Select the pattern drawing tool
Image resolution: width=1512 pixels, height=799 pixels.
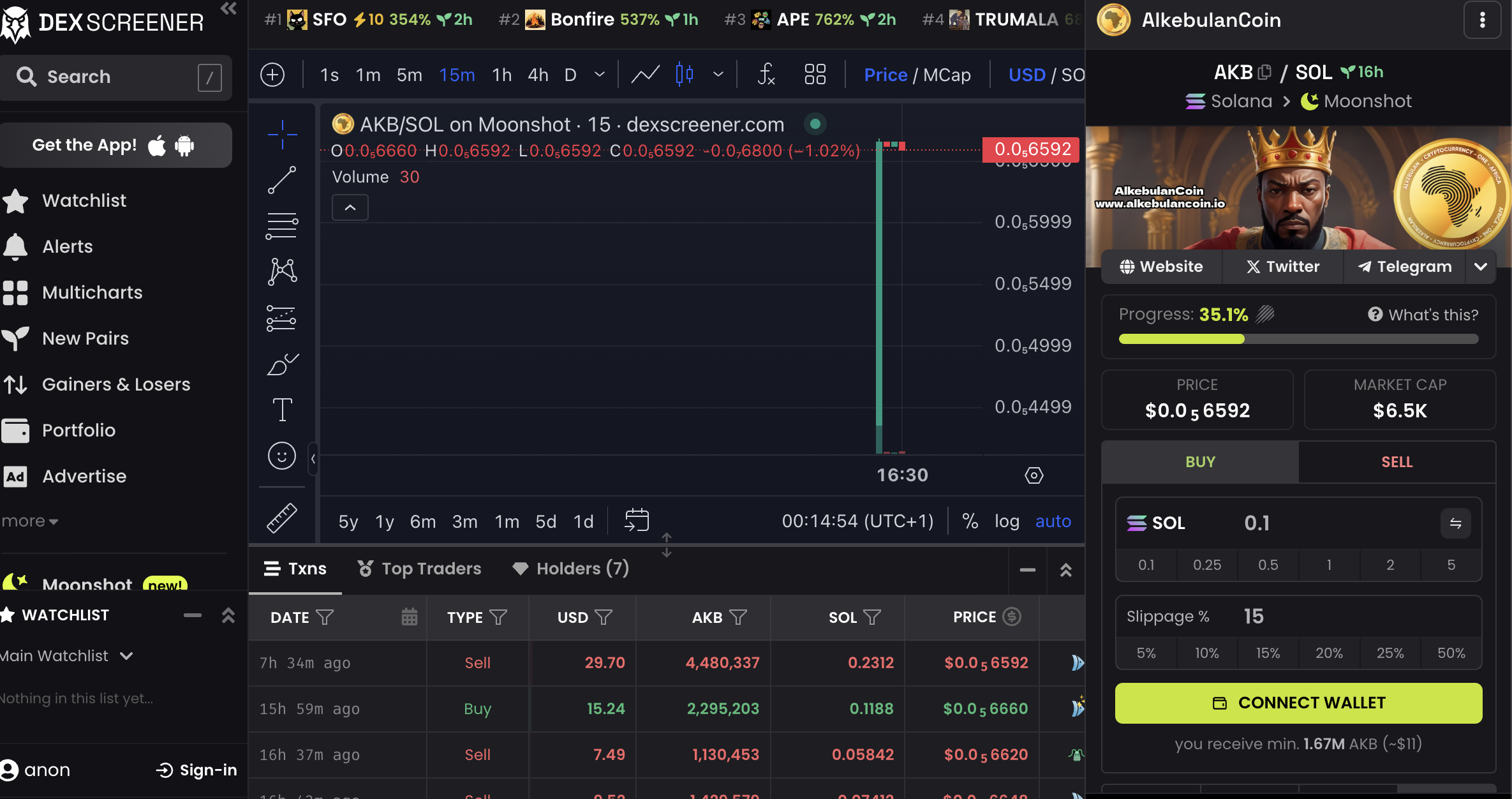click(x=282, y=272)
